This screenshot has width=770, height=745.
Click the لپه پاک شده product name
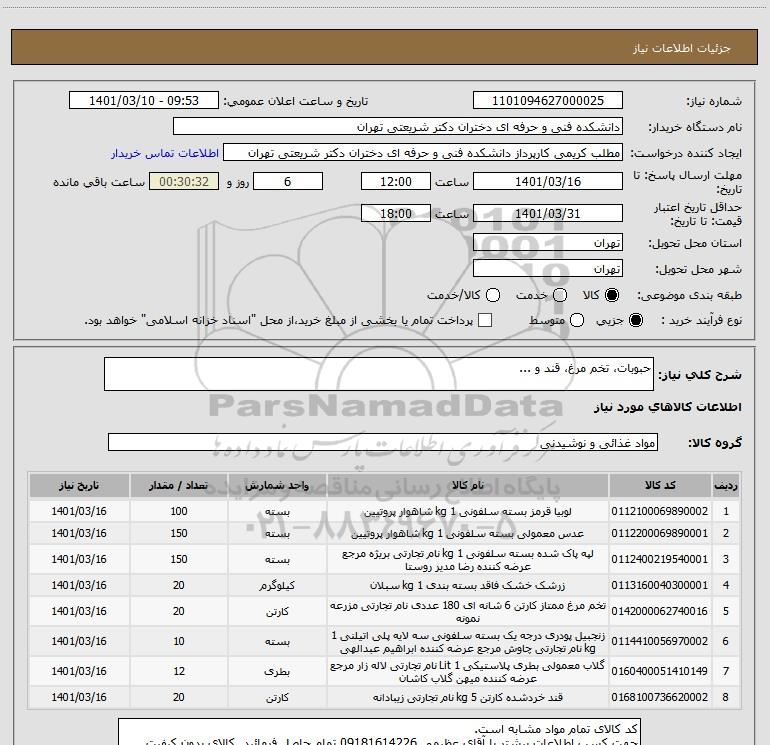(x=468, y=560)
